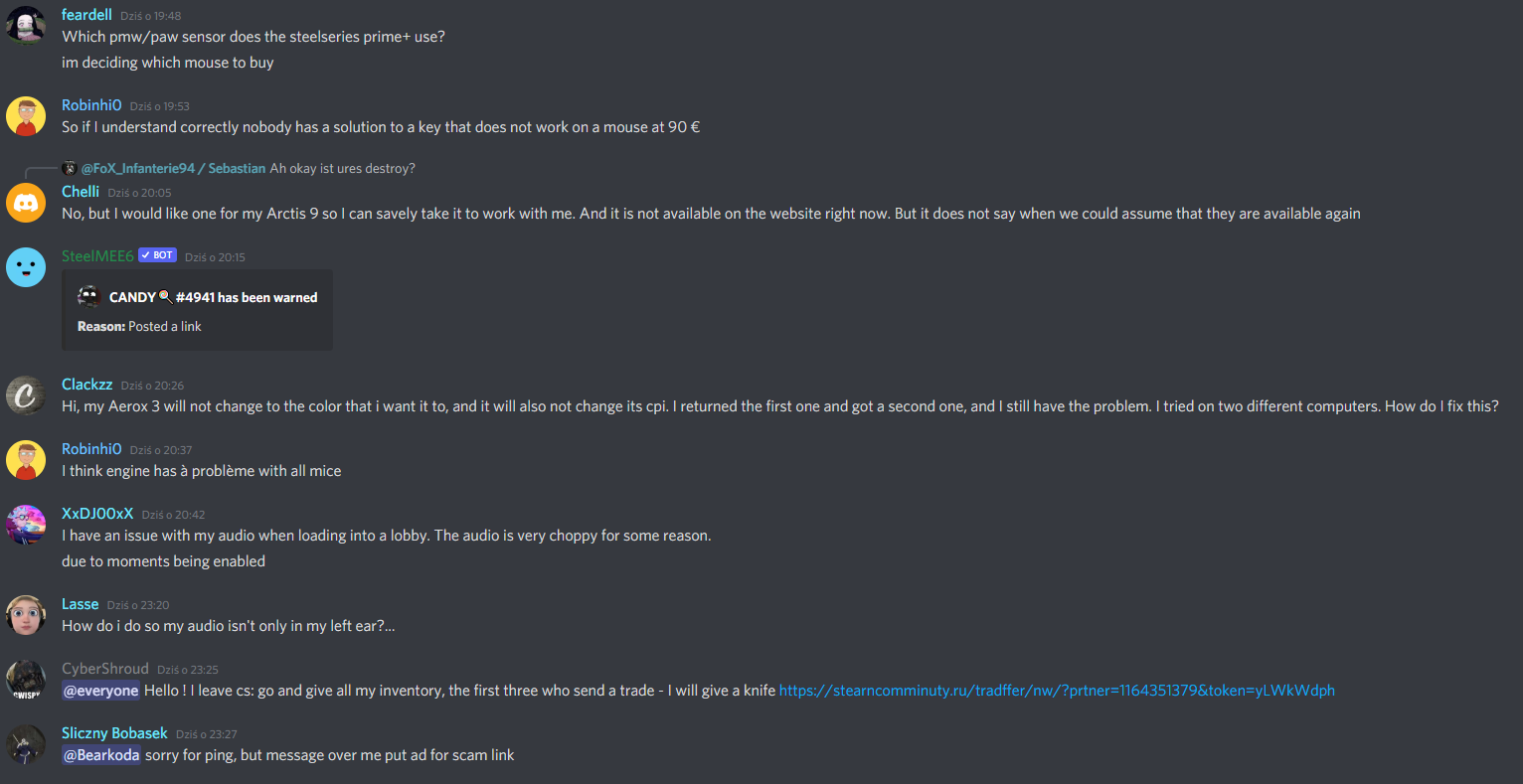Click XxDJ00xX's avatar

[x=26, y=525]
